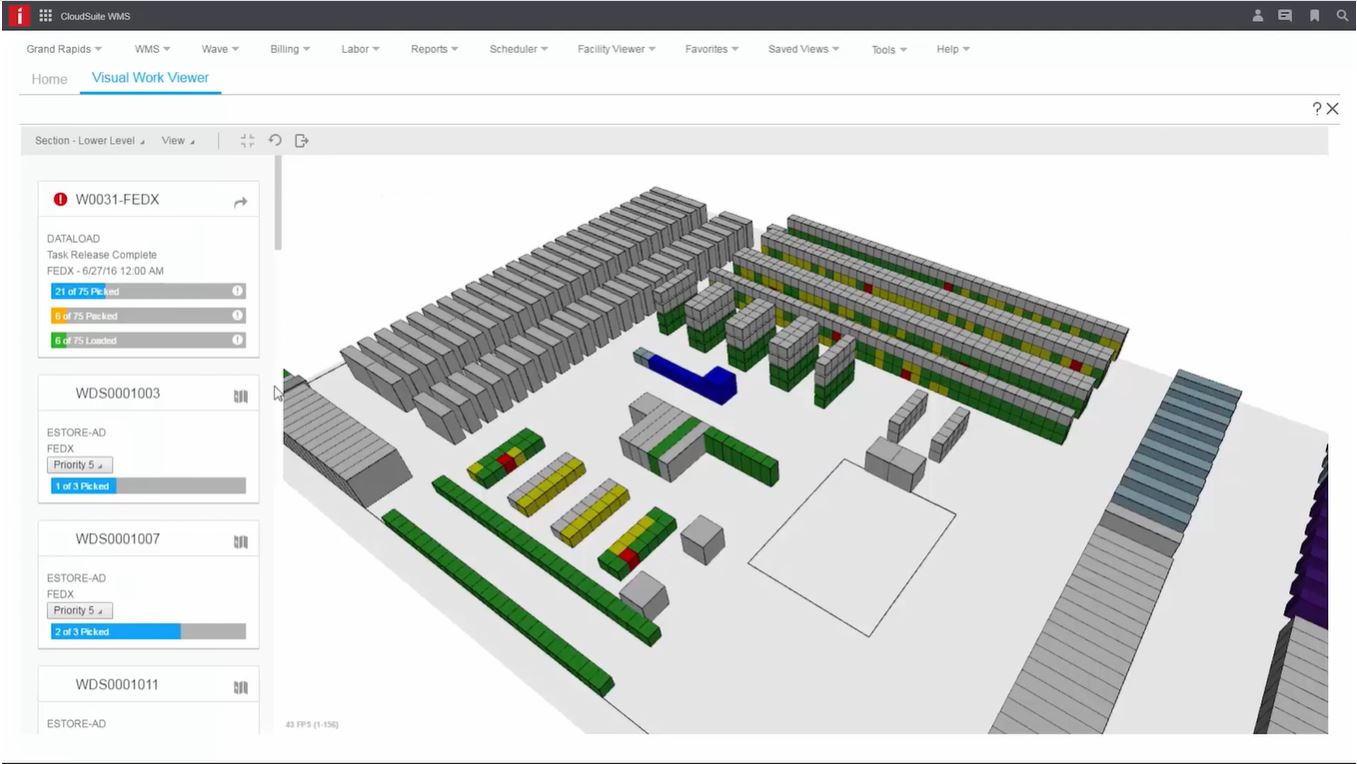Select the WDS0001003 card title

(x=118, y=393)
